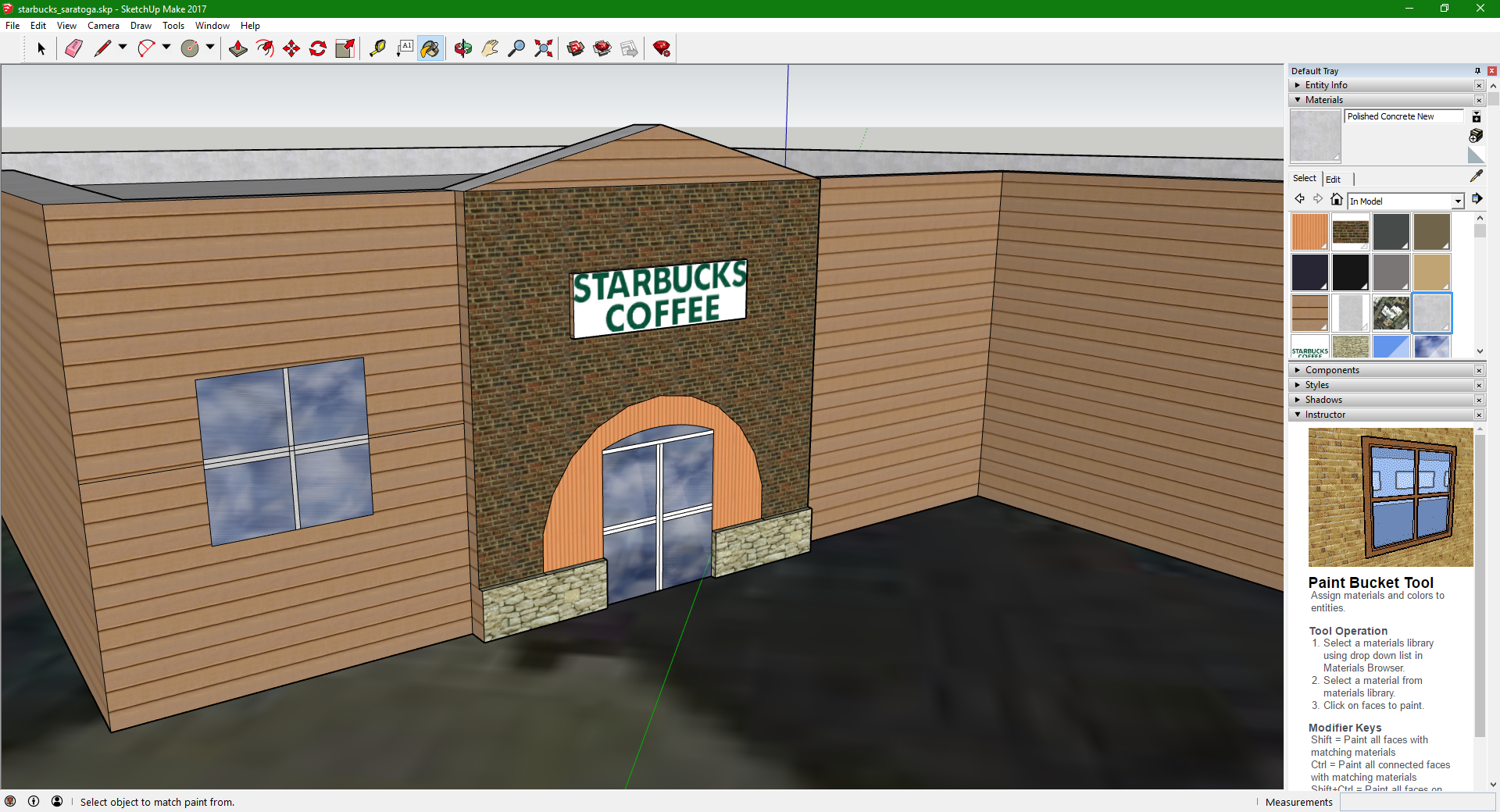Expand the Shadows panel
Screen dimensions: 1500x812
1298,400
